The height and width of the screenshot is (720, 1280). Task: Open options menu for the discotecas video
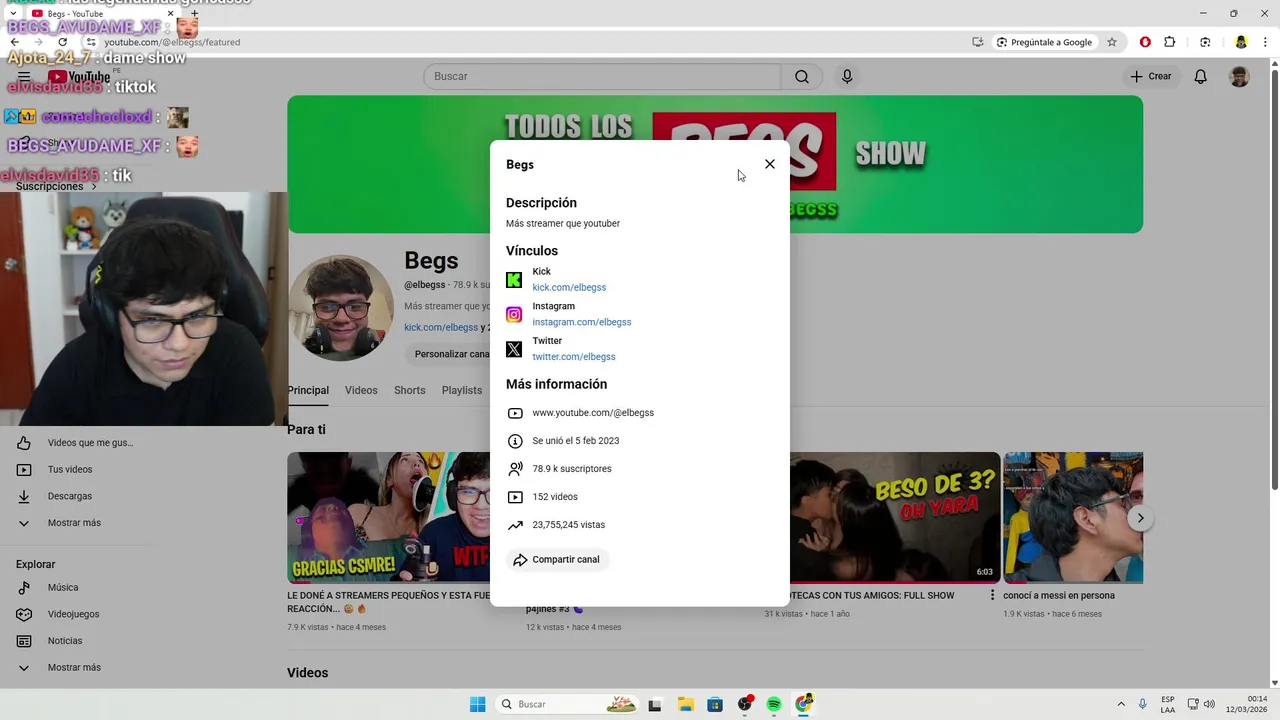click(993, 595)
